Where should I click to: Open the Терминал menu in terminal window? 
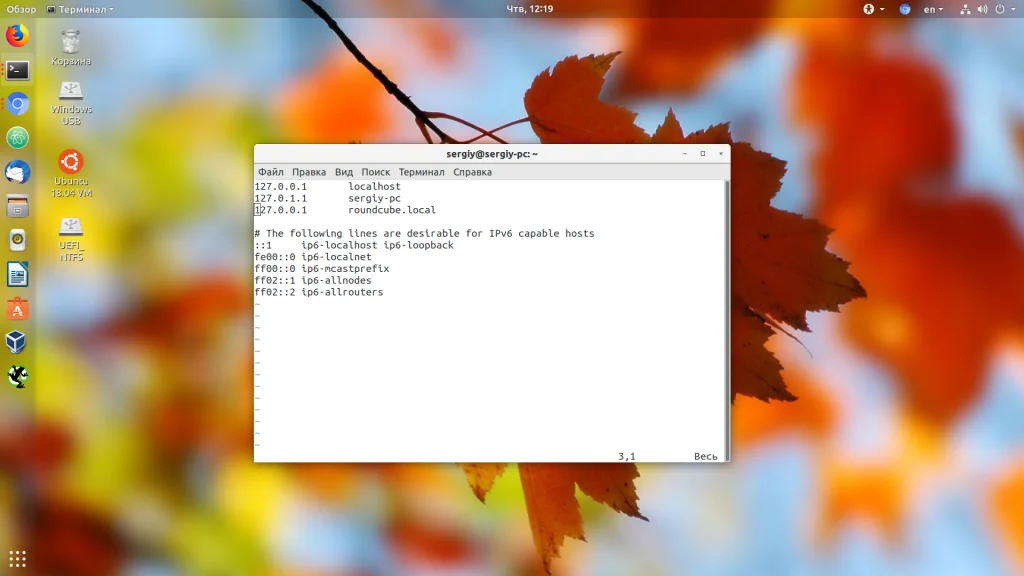coord(421,172)
